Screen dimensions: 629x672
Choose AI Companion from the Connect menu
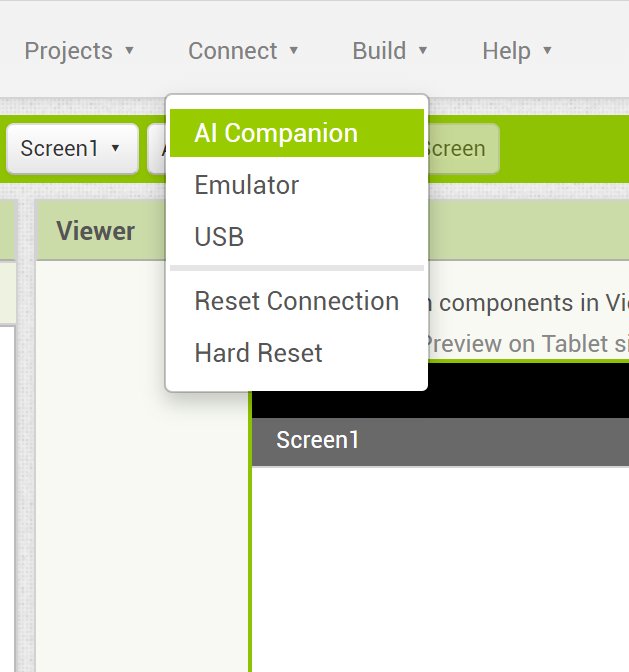(297, 133)
